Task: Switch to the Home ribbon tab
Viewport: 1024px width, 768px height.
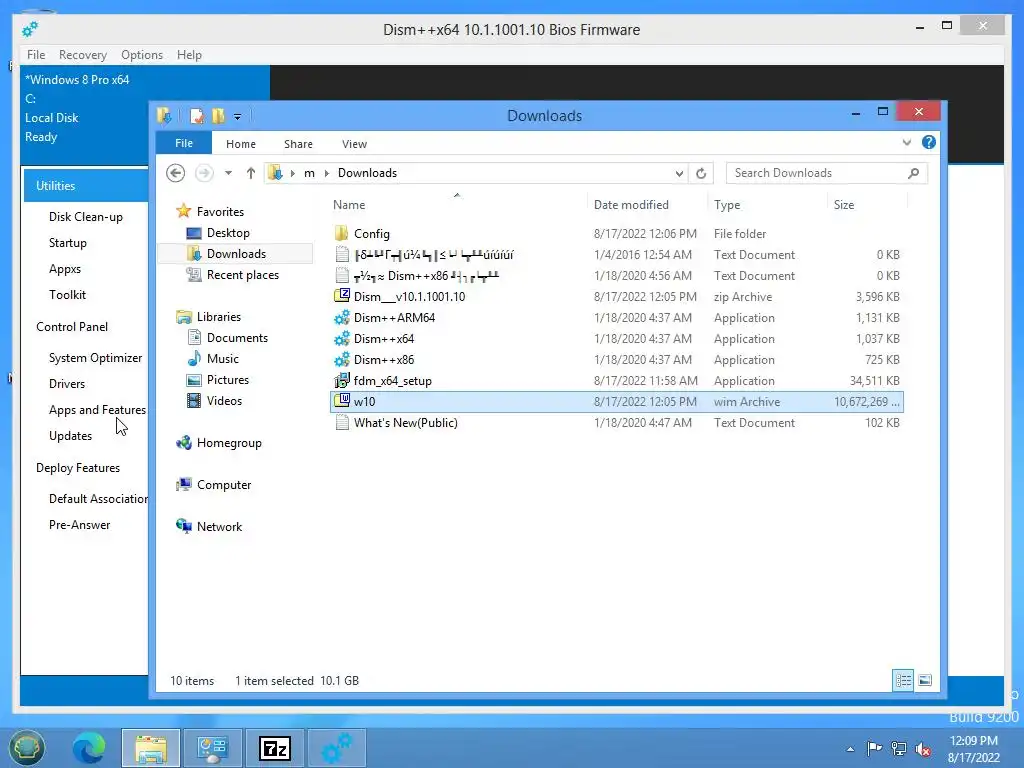Action: [240, 144]
